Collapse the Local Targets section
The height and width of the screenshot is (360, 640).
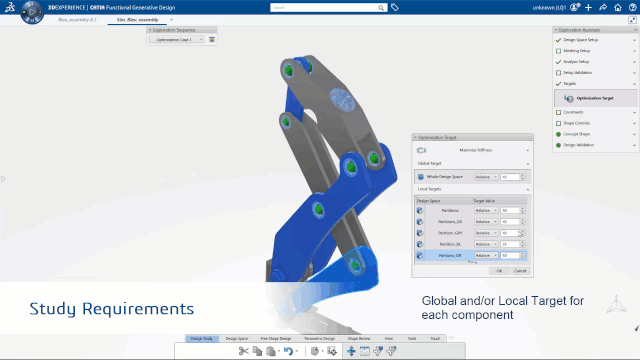[x=527, y=189]
